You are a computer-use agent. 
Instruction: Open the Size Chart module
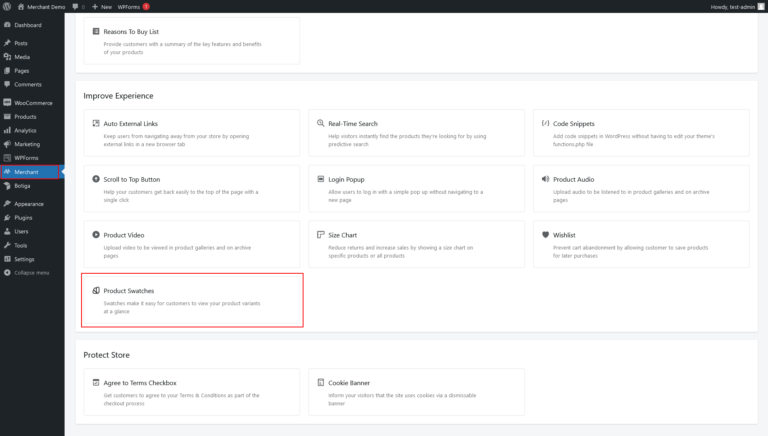[416, 244]
